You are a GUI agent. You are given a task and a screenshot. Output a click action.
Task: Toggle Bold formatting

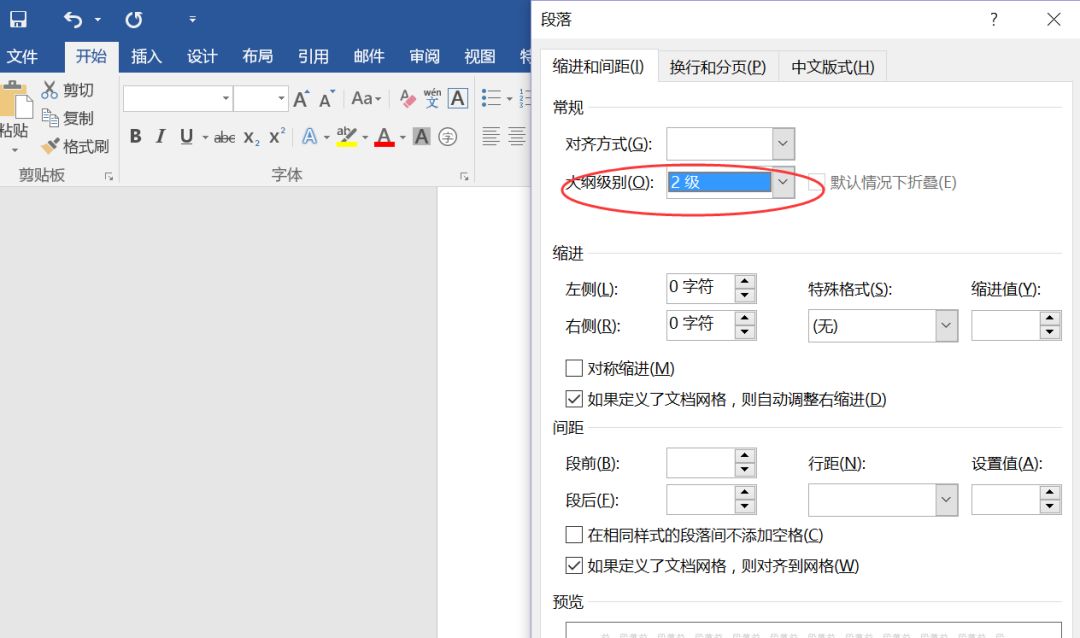136,136
